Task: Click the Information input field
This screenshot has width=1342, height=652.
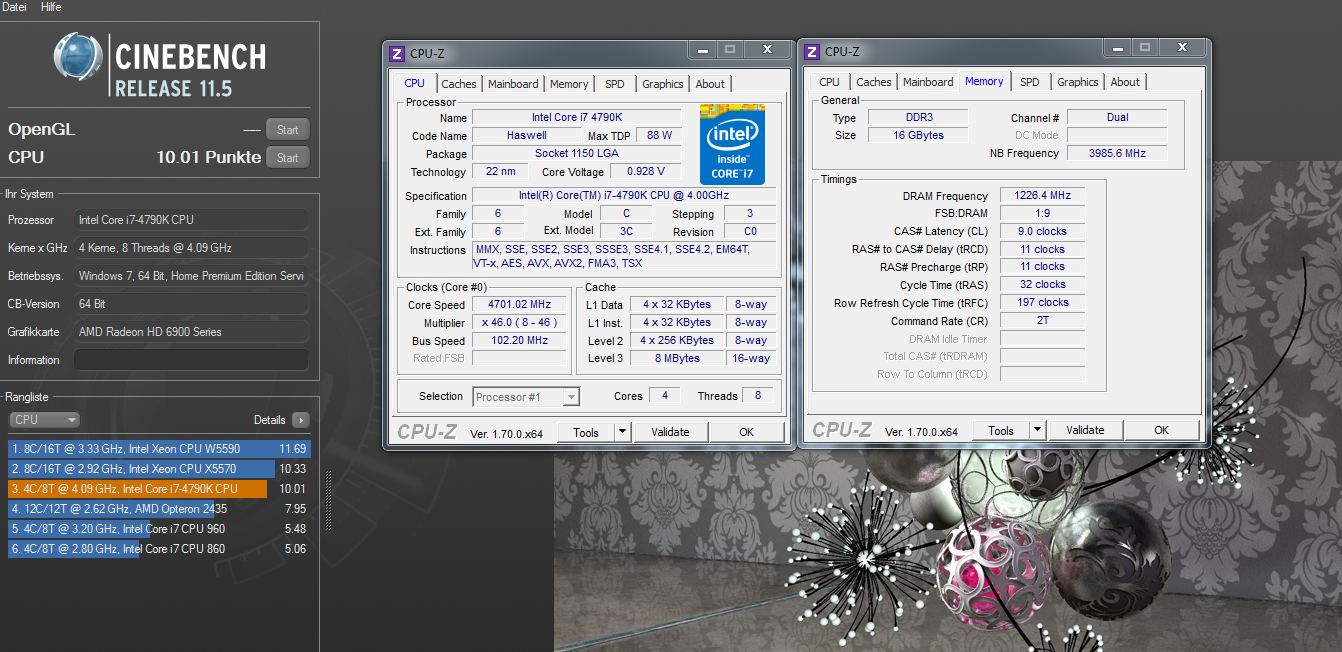Action: click(x=191, y=360)
